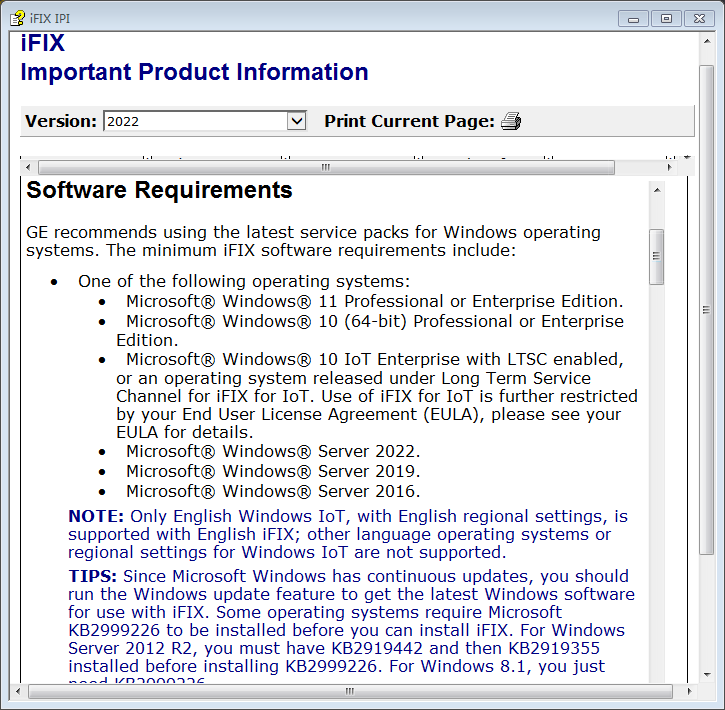This screenshot has height=710, width=725.
Task: Minimize the iFIX IPI window
Action: [633, 18]
